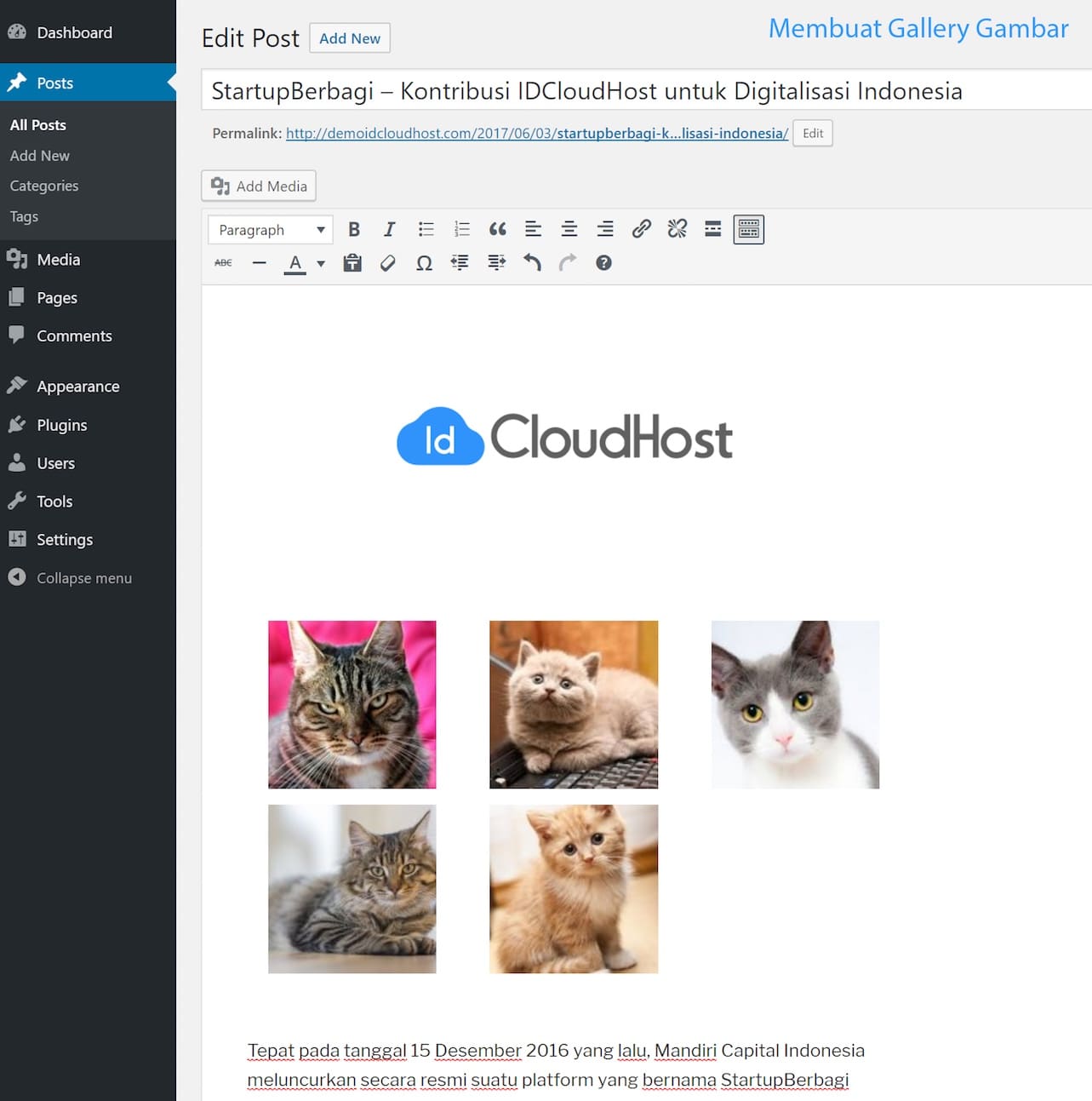Open the permalink to the post
This screenshot has width=1092, height=1101.
pos(536,133)
